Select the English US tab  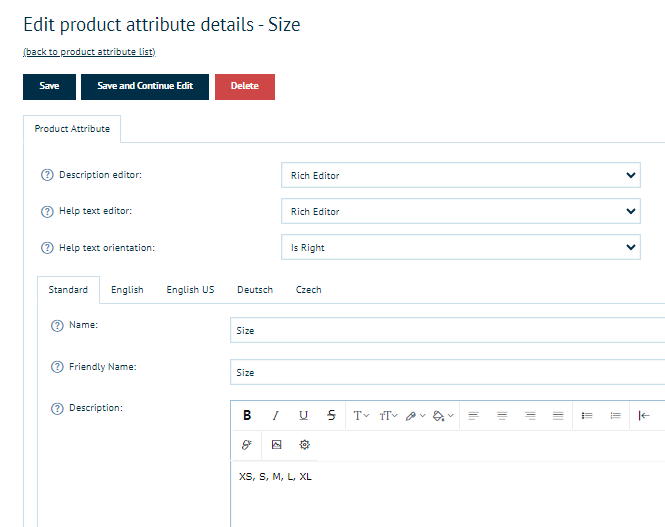[x=190, y=290]
